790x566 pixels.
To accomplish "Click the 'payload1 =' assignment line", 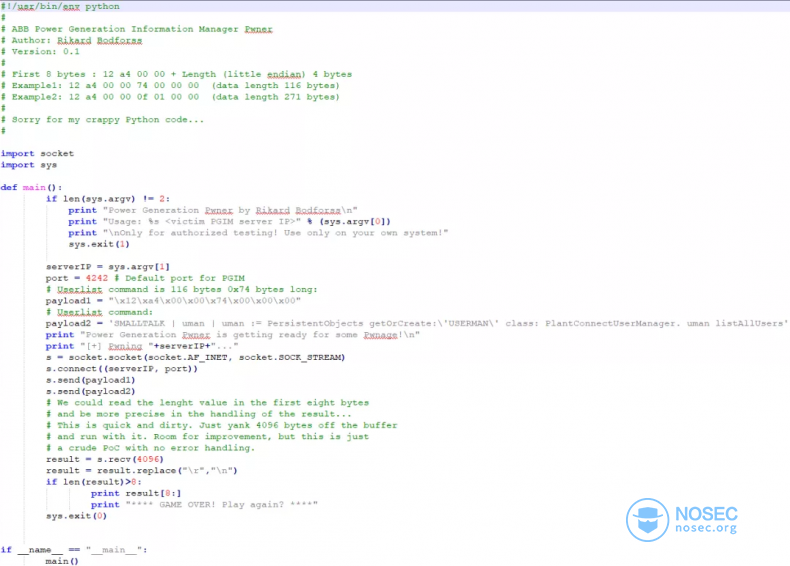I will pyautogui.click(x=173, y=301).
